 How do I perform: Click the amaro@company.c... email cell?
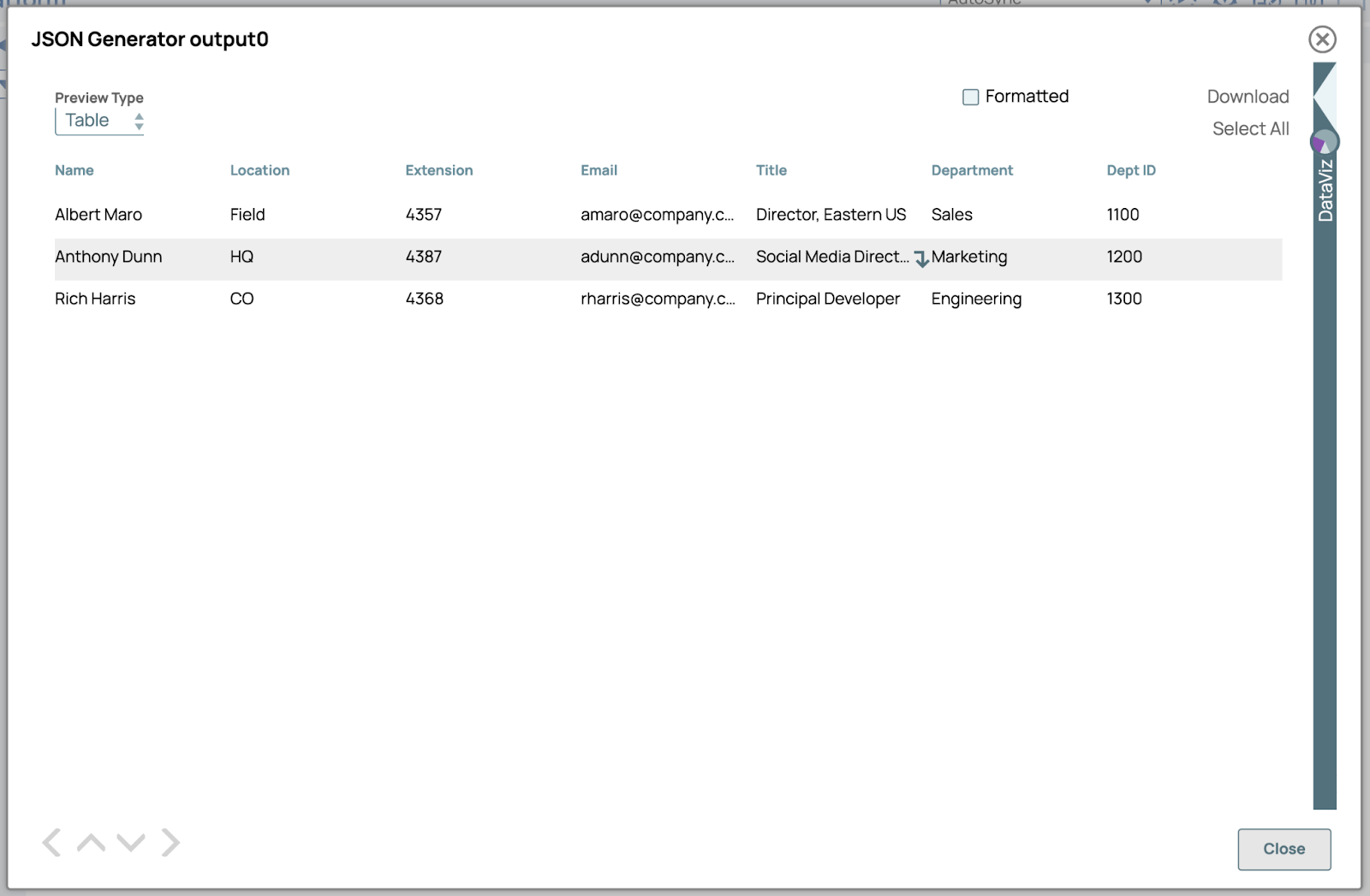tap(657, 215)
